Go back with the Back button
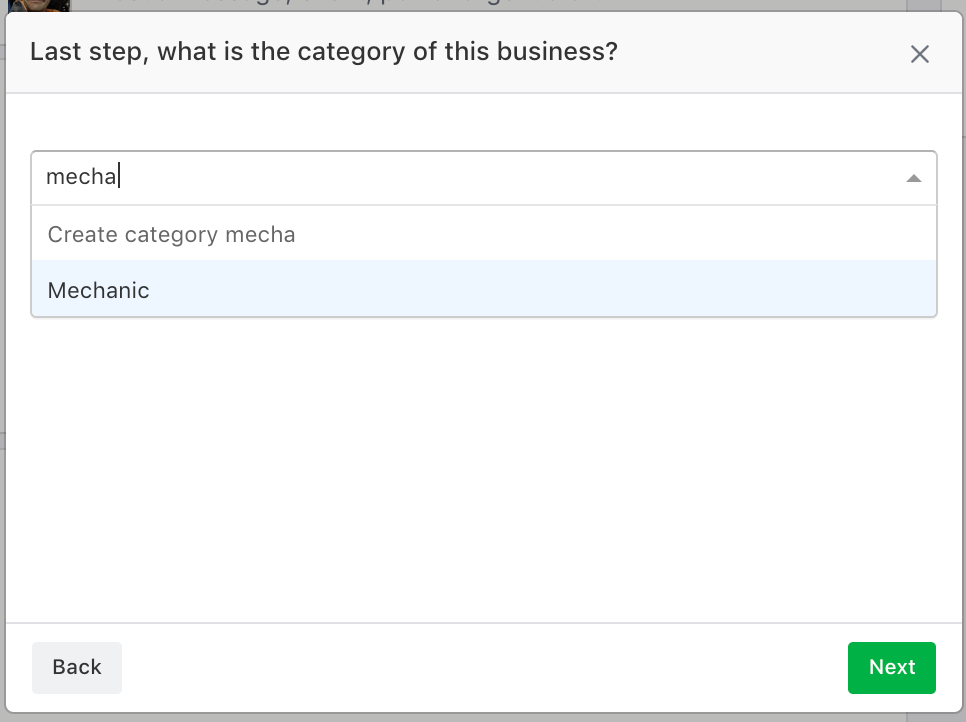Image resolution: width=966 pixels, height=722 pixels. coord(77,667)
